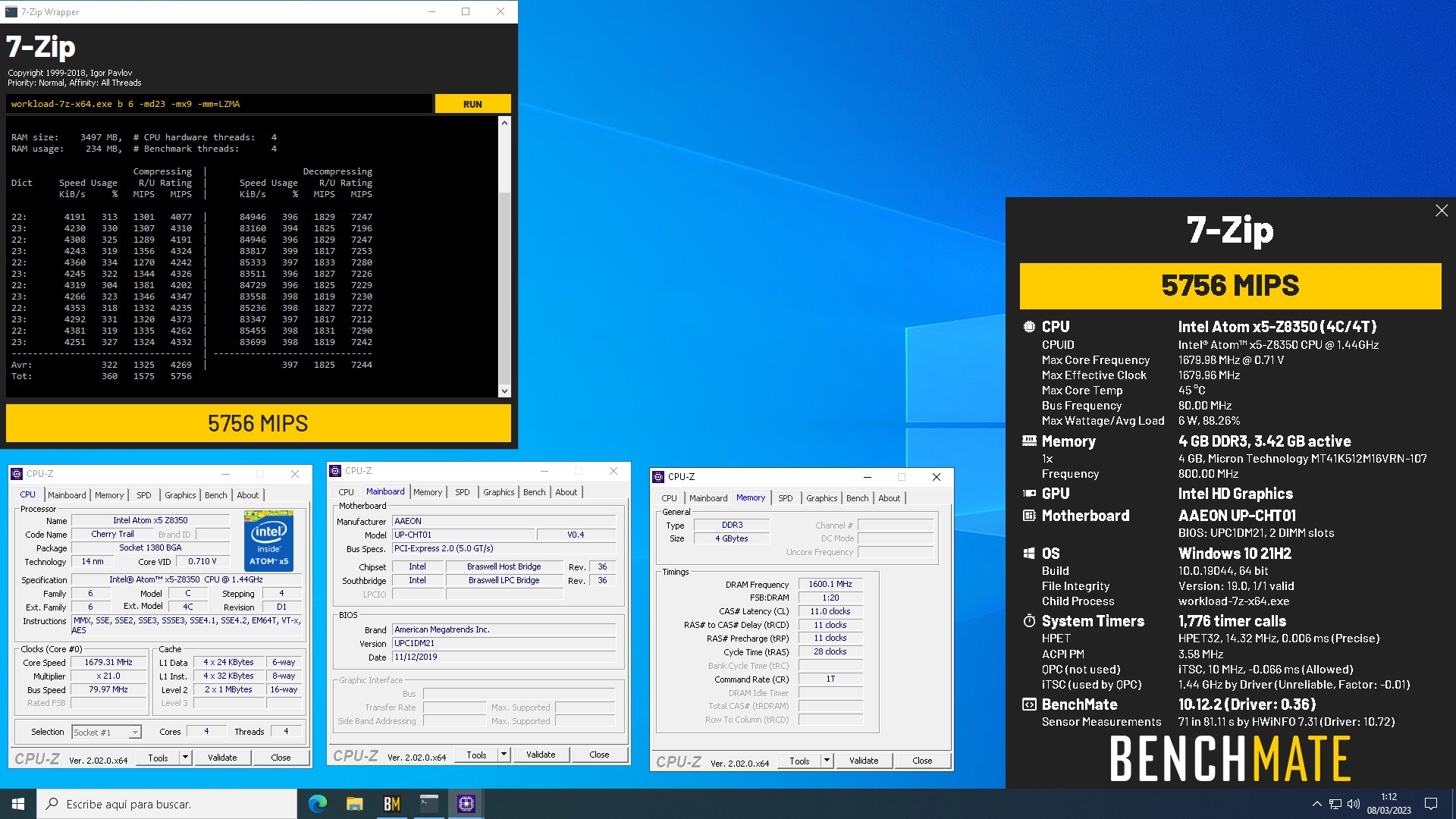Open the CPU-Z taskbar icon
The width and height of the screenshot is (1456, 819).
[466, 804]
